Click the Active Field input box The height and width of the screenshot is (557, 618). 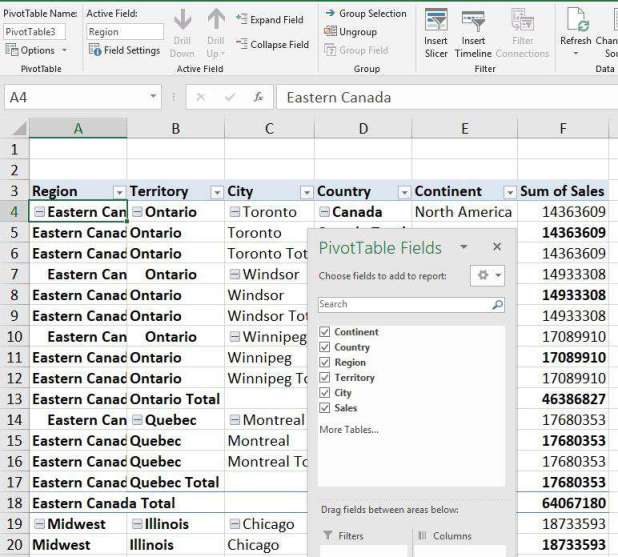click(125, 32)
